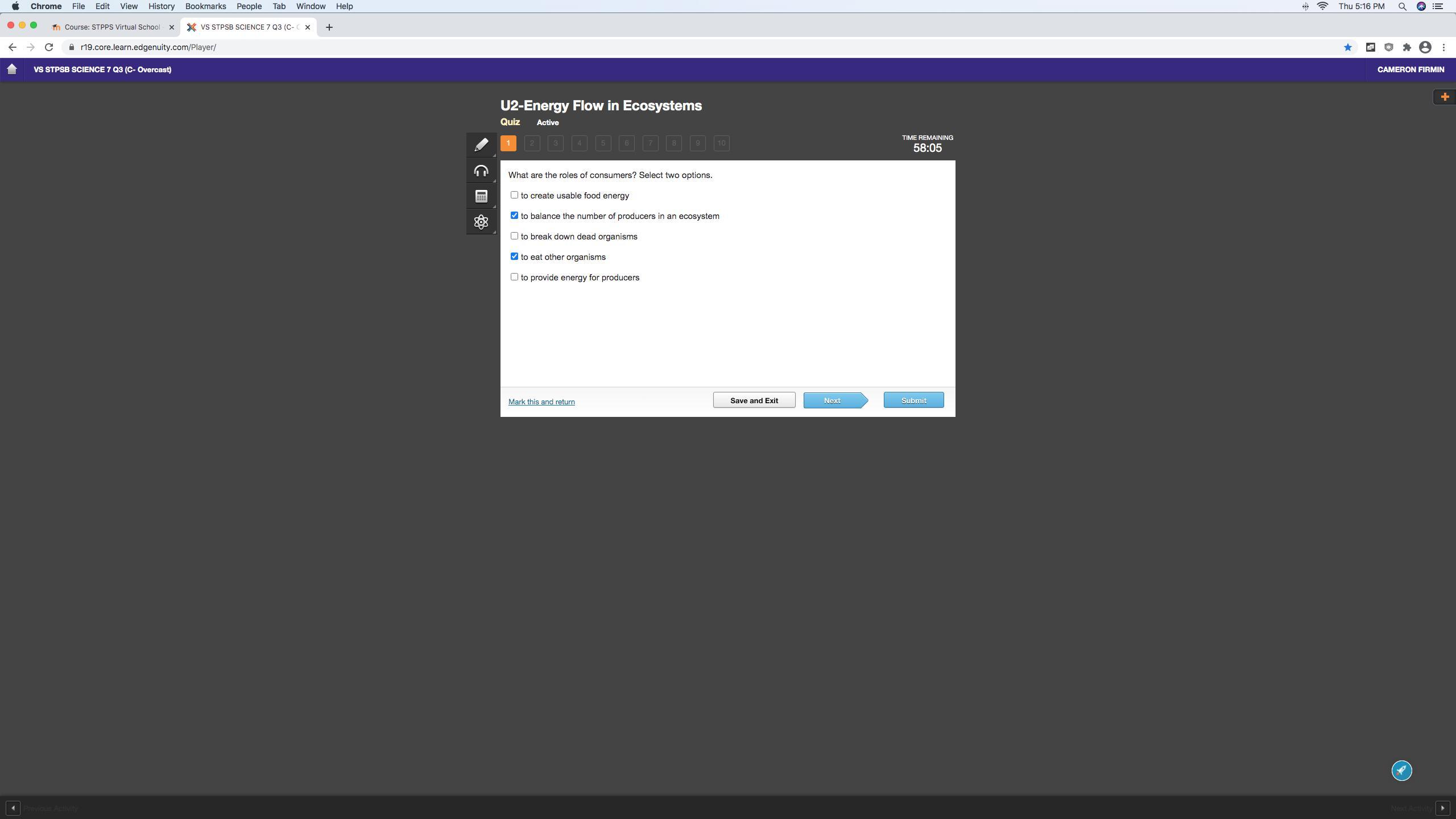Check 'to provide energy for producers'
The height and width of the screenshot is (819, 1456).
tap(514, 277)
